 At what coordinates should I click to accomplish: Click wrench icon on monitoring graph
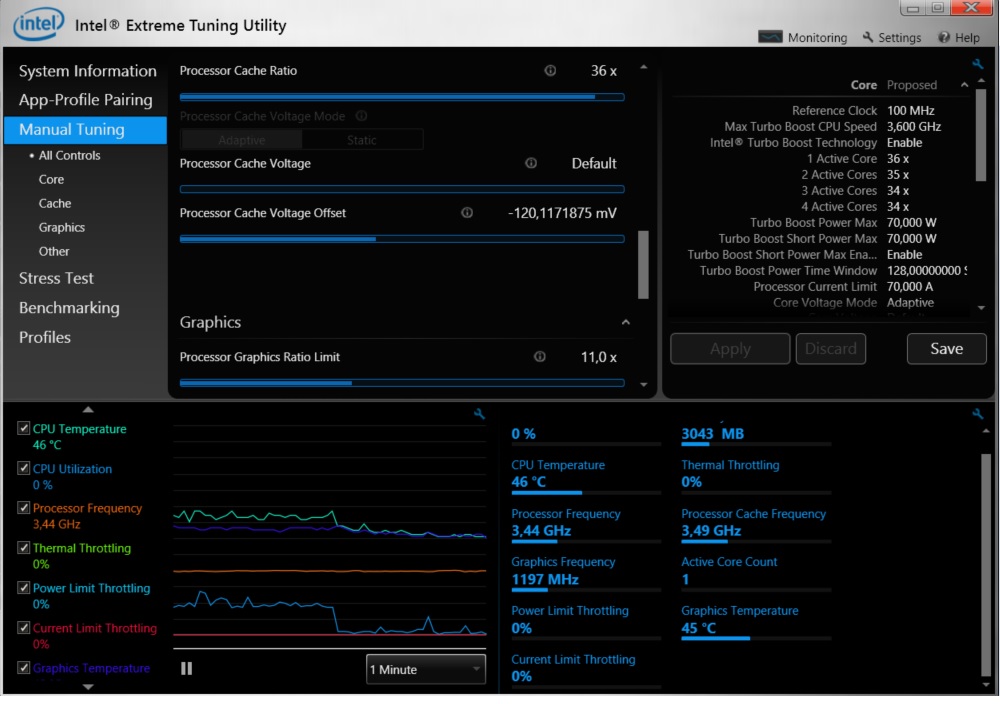(x=479, y=414)
